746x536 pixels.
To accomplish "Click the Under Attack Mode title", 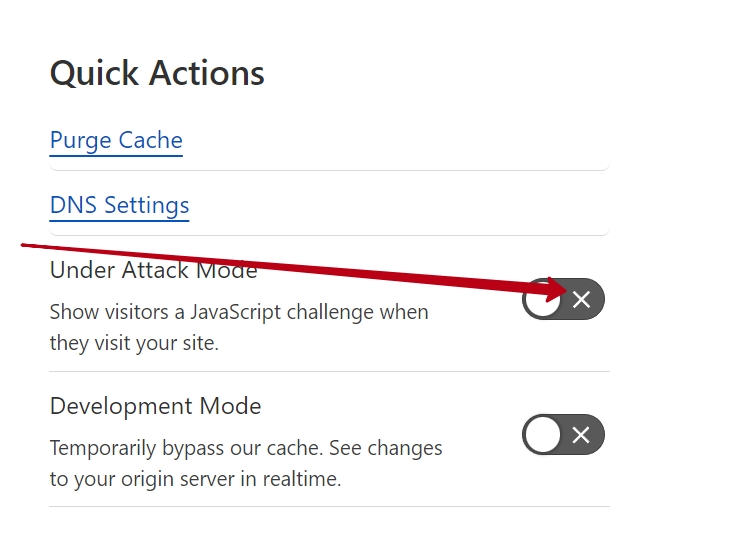I will [154, 270].
